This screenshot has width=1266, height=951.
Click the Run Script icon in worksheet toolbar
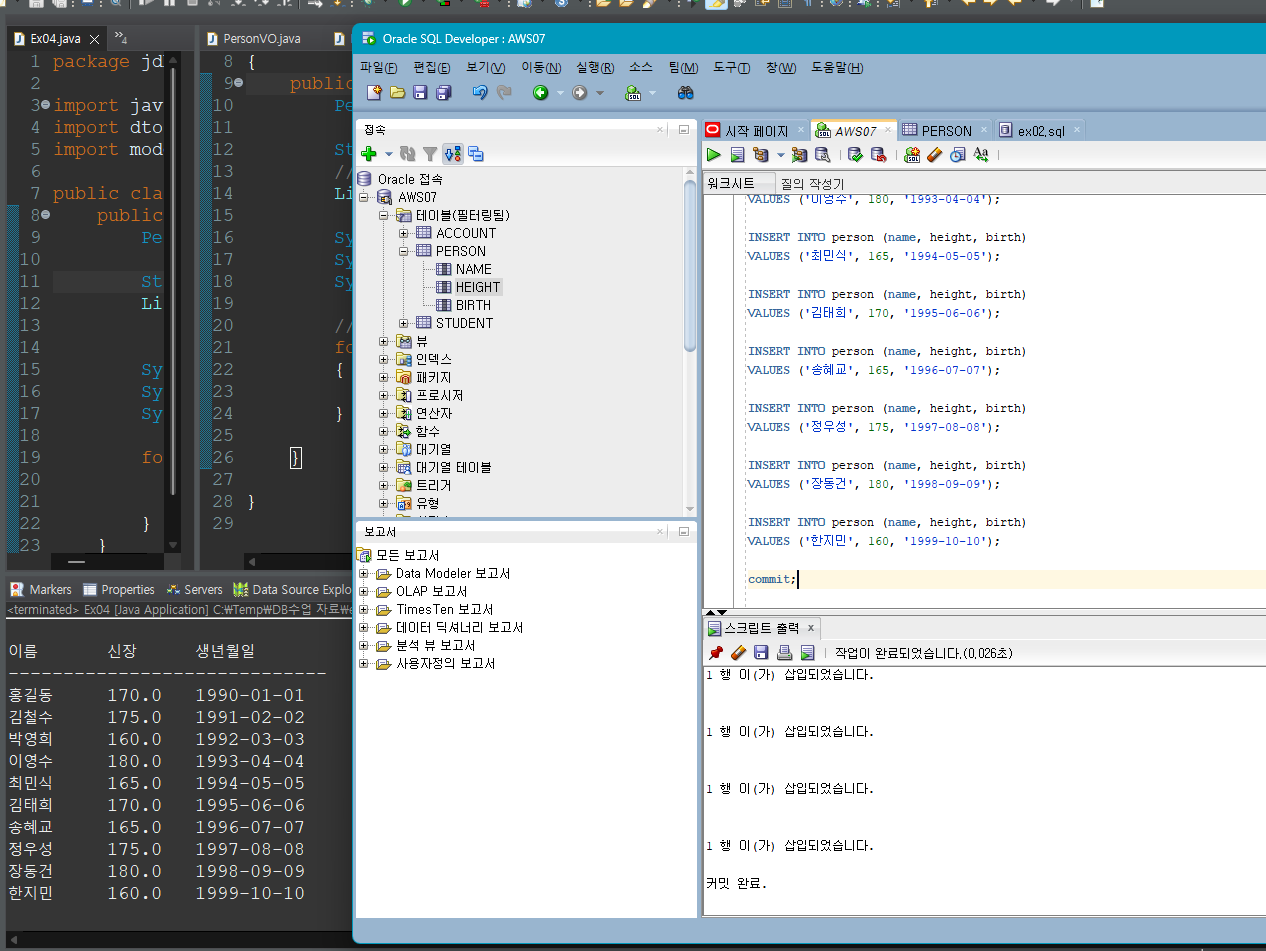737,155
